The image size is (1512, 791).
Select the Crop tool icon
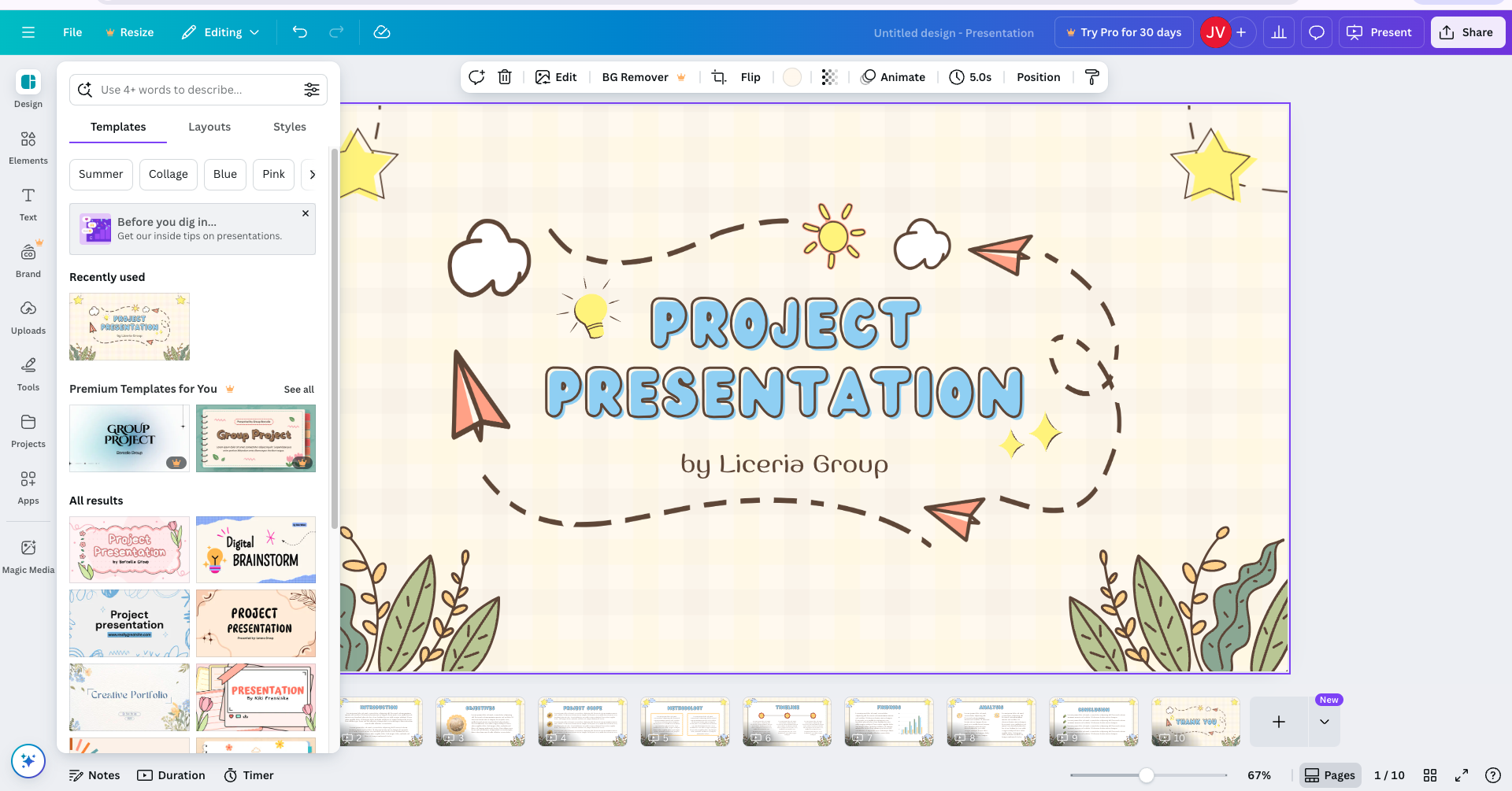(x=718, y=77)
